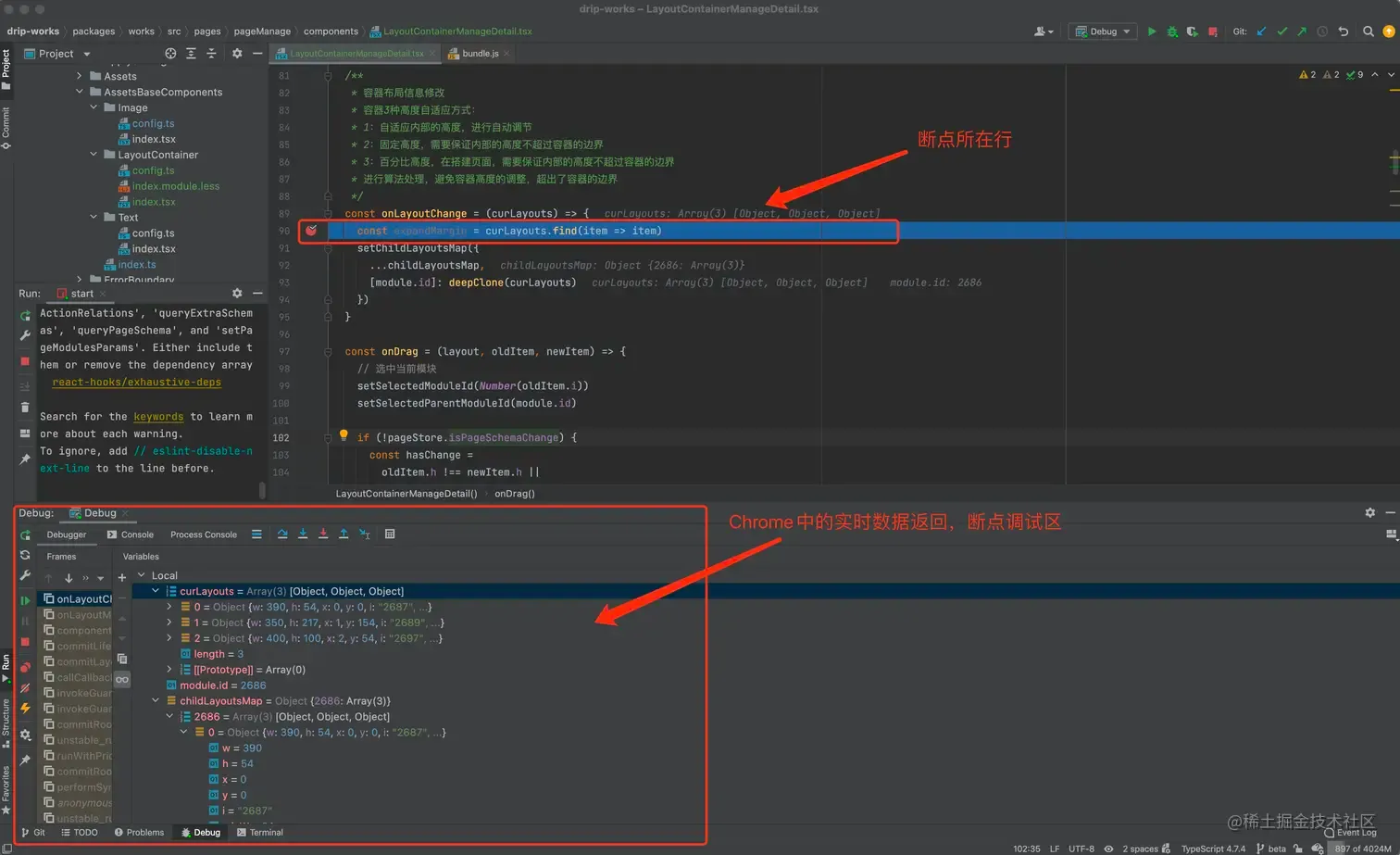Click the green Run button in top toolbar

[x=1152, y=31]
